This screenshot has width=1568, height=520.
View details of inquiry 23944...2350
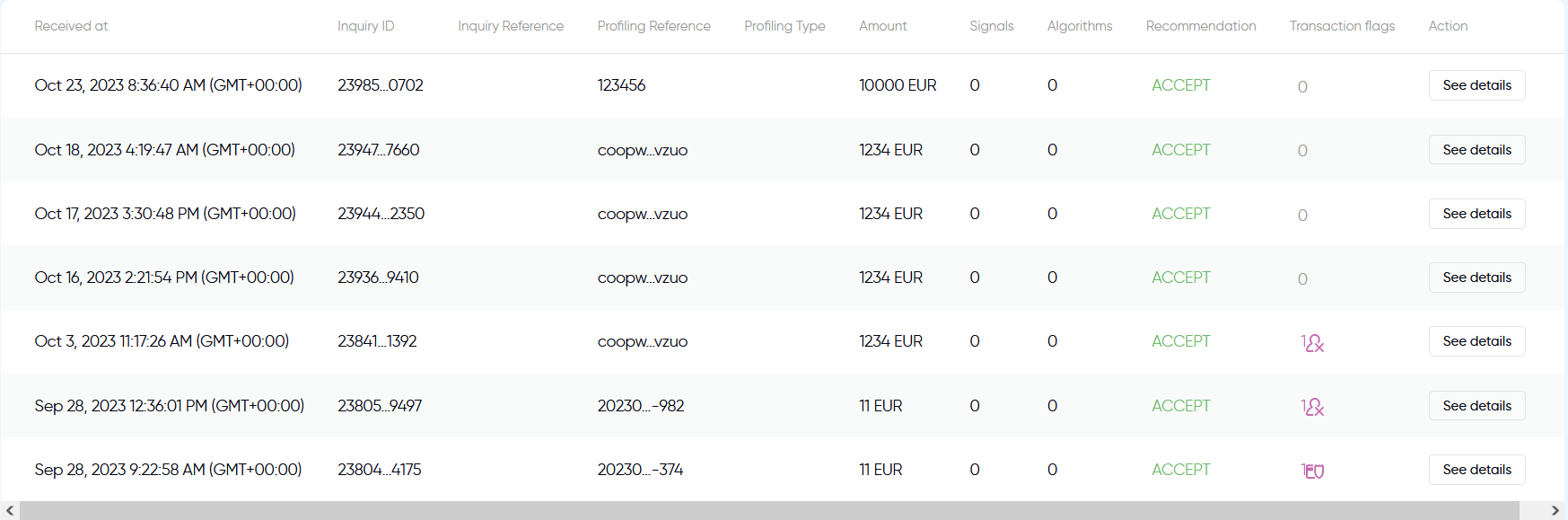[1476, 214]
